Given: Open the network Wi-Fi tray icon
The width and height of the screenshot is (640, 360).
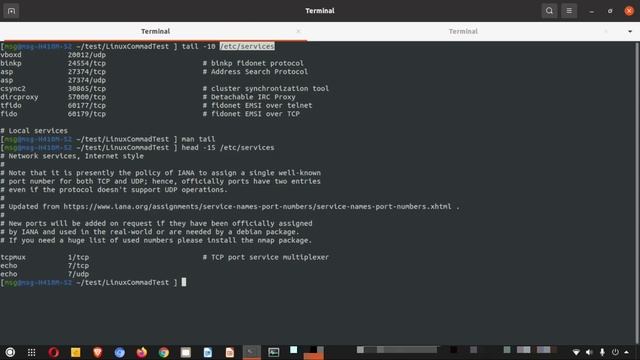Looking at the screenshot, I should point(576,352).
